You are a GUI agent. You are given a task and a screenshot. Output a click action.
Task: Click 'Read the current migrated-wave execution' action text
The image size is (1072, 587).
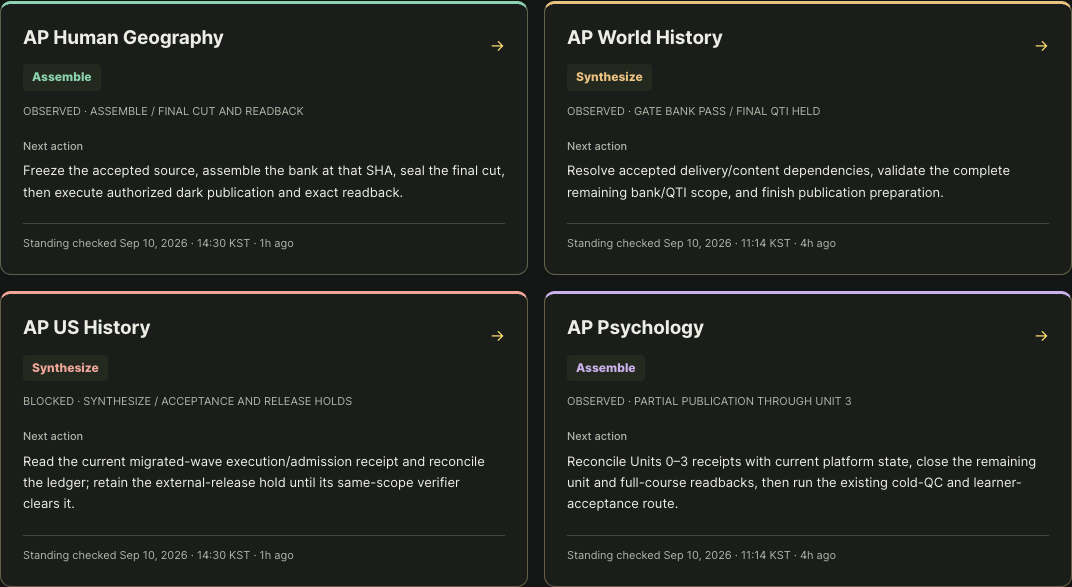point(254,482)
